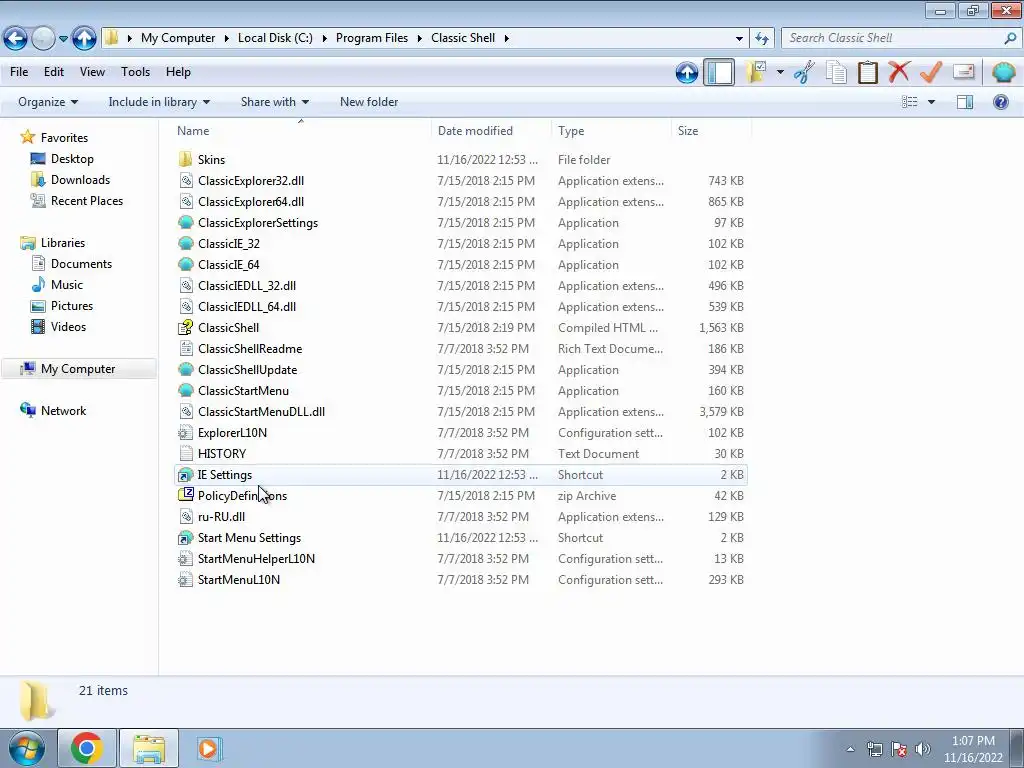Click the Up button beside address bar
The image size is (1024, 768).
[x=84, y=39]
